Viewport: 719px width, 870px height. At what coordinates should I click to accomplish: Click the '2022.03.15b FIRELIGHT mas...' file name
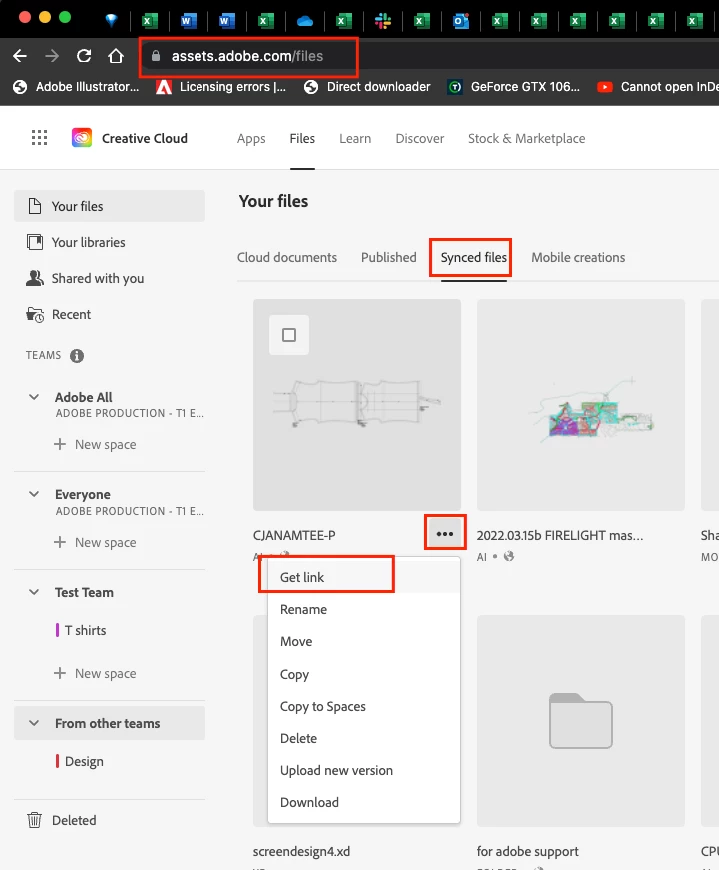pyautogui.click(x=560, y=535)
